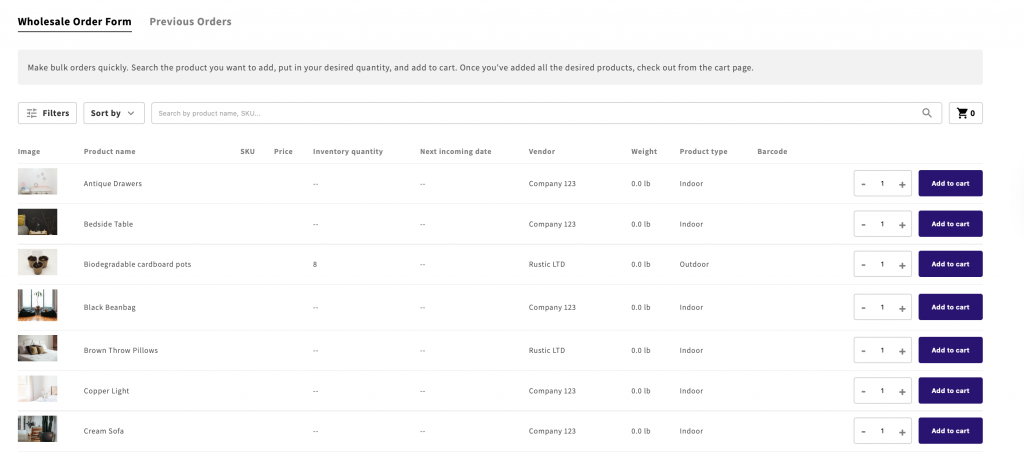Expand the Sort by dropdown
1024x454 pixels.
click(x=114, y=113)
